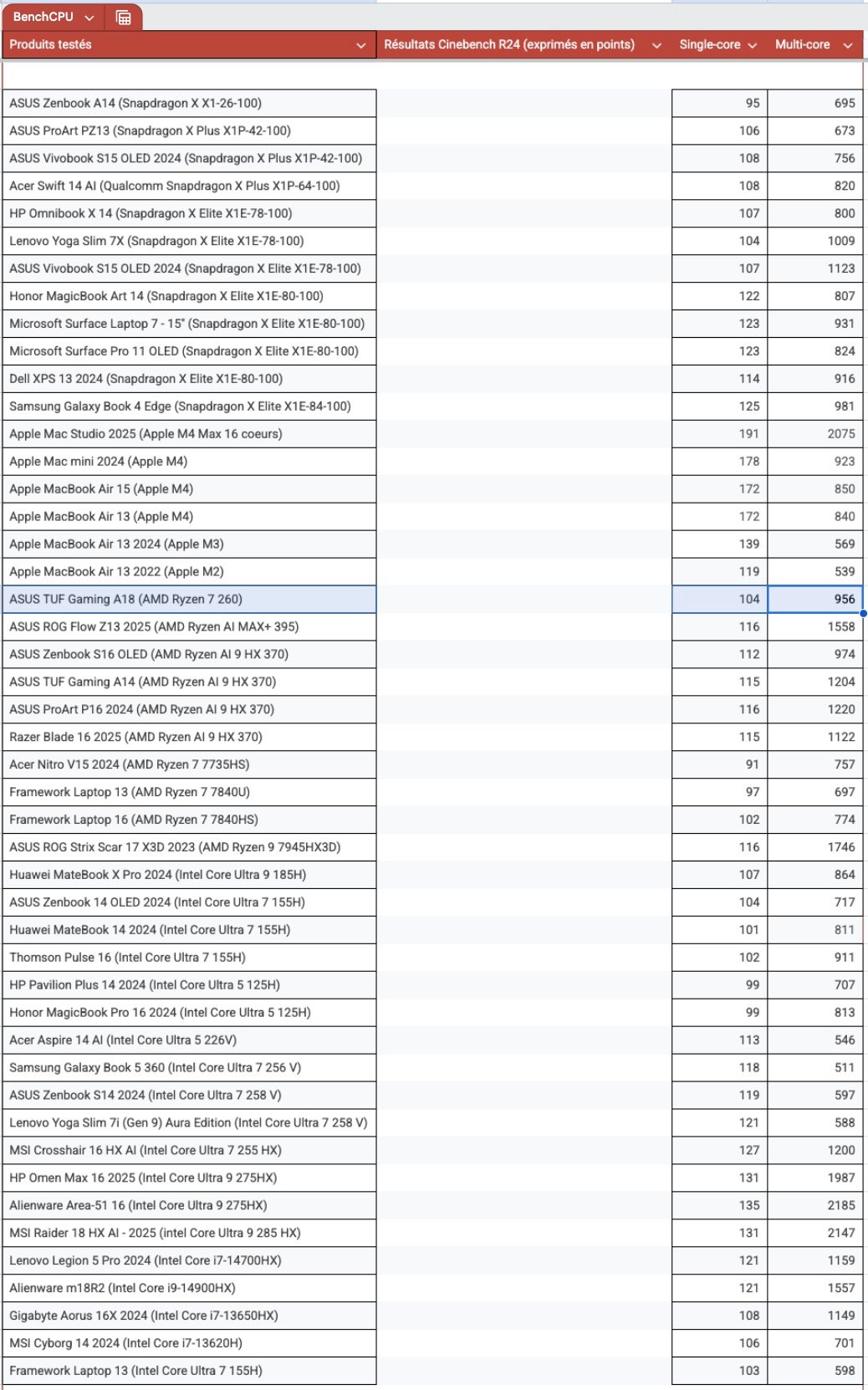Select the Dell XPS 13 2024 cell

pyautogui.click(x=189, y=379)
